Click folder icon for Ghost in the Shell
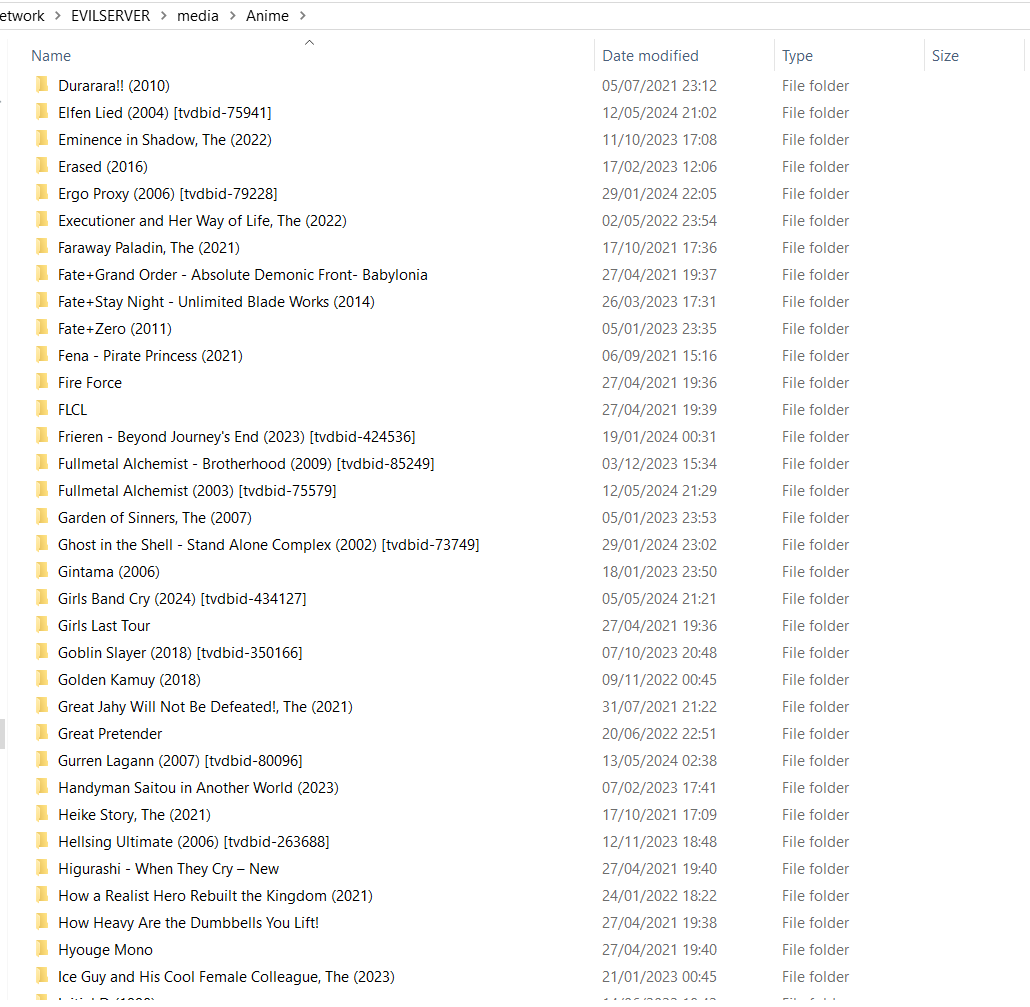This screenshot has width=1030, height=1007. pos(42,543)
